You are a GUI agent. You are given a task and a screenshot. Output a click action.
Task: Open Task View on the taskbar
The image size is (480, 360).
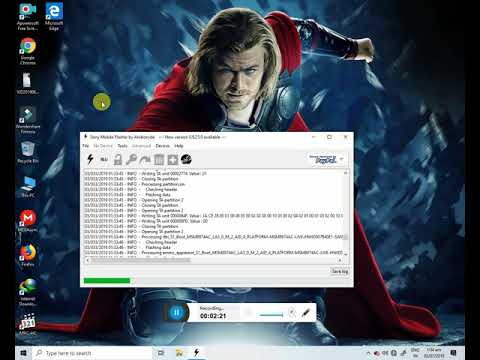[161, 353]
